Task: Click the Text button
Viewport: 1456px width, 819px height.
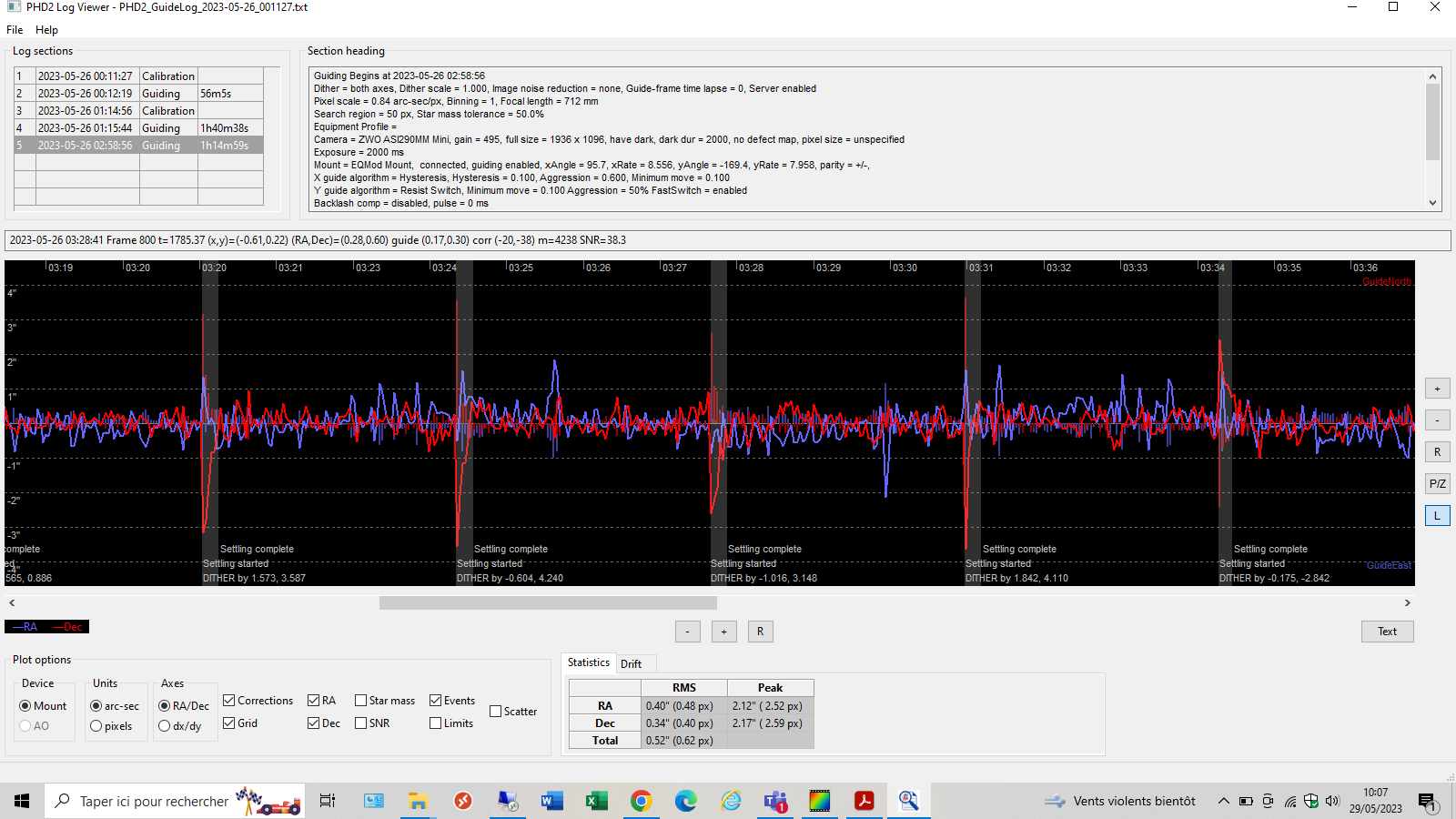Action: coord(1387,632)
